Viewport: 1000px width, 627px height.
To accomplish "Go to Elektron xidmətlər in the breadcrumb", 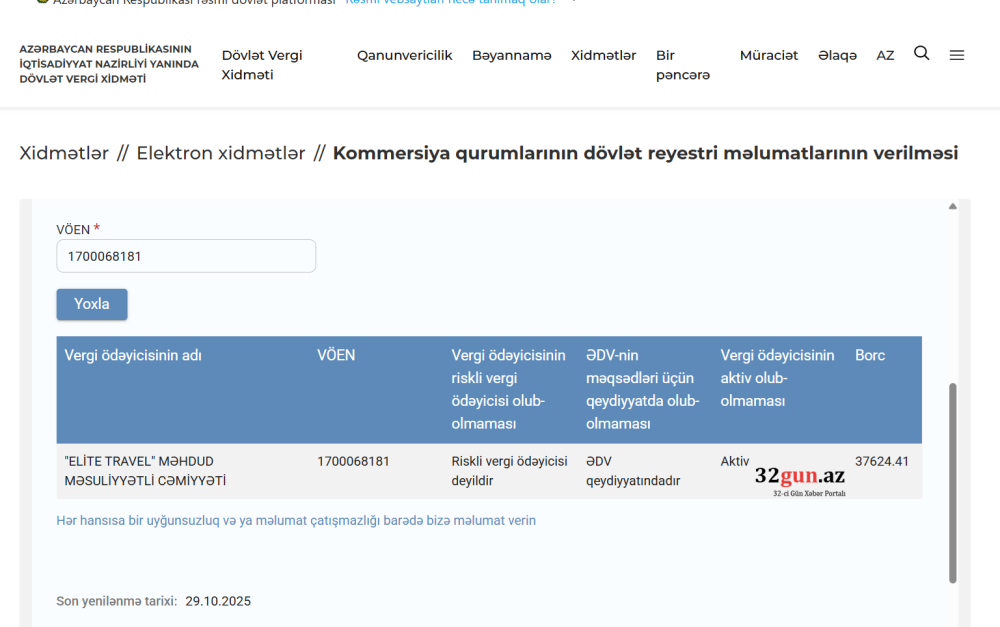I will [x=220, y=153].
